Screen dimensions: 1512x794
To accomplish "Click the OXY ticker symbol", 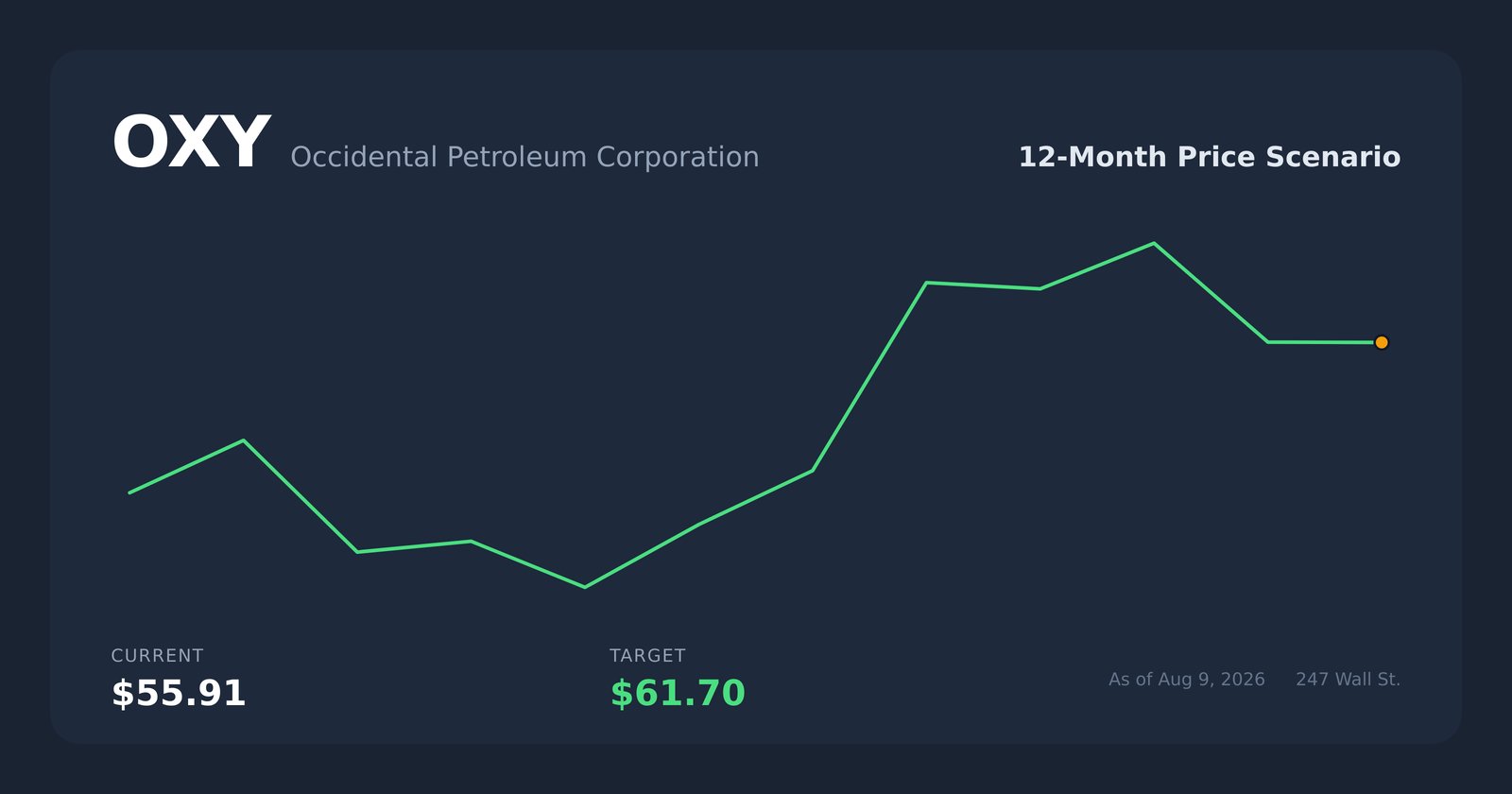I will pyautogui.click(x=191, y=144).
